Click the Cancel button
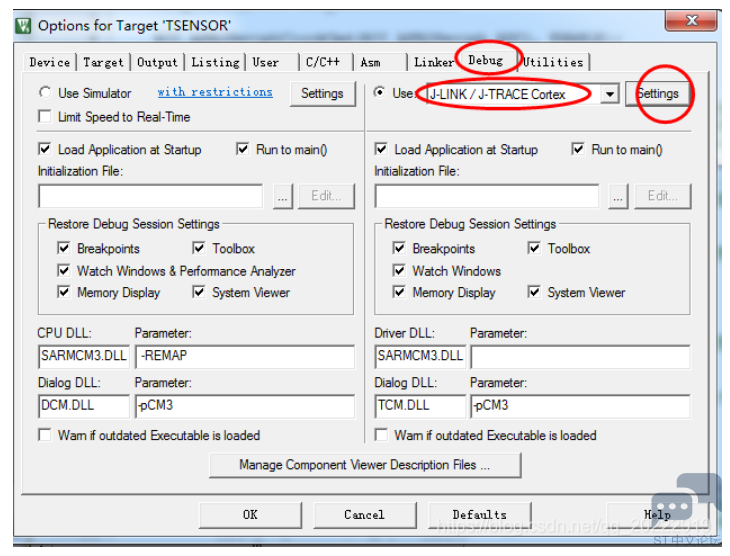The width and height of the screenshot is (730, 556). (365, 515)
